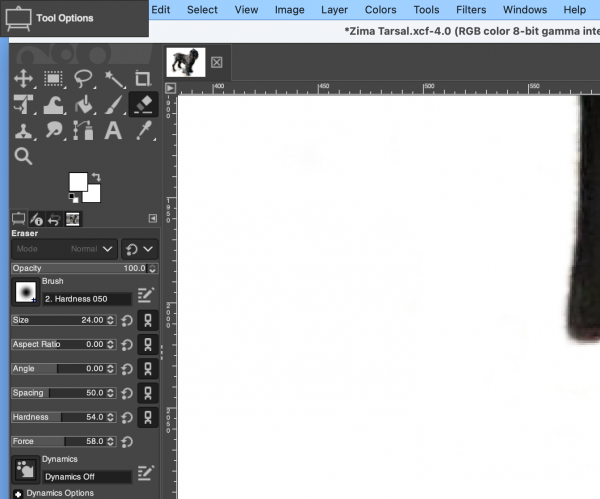
Task: Switch to the Device Status tab
Action: point(36,219)
